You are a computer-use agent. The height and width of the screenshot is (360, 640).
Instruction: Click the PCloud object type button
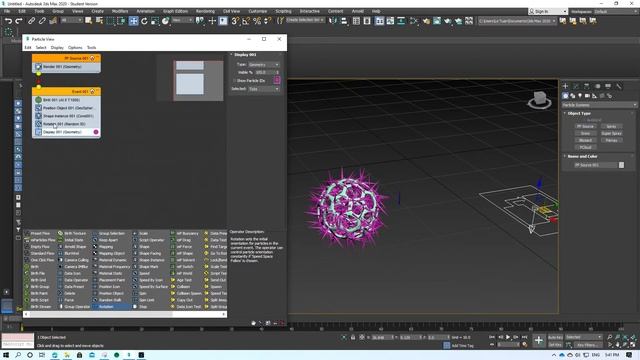(x=585, y=147)
